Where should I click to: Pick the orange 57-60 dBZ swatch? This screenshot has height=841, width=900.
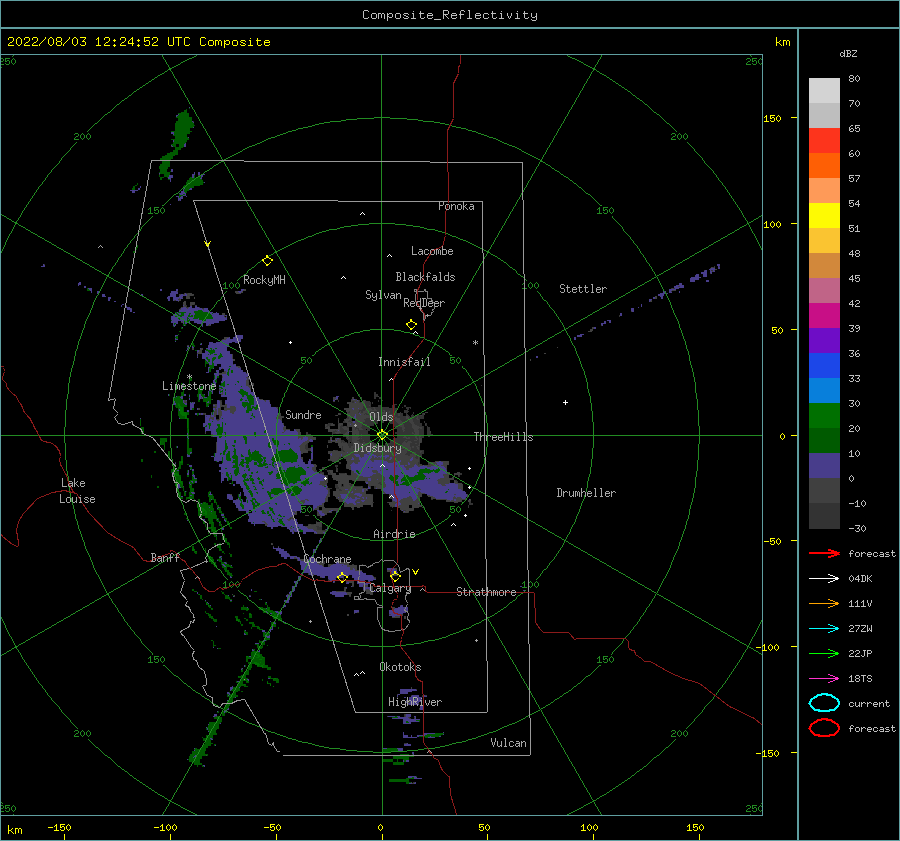[824, 166]
